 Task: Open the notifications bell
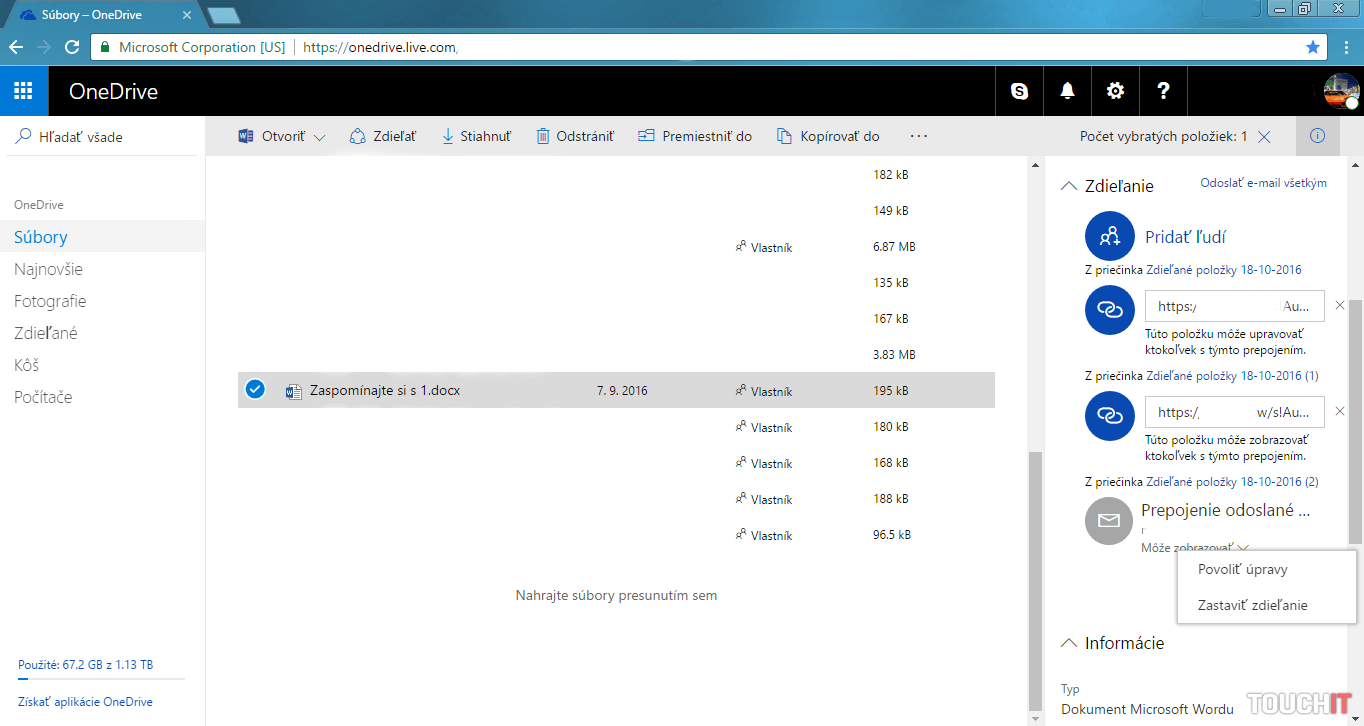click(x=1068, y=92)
